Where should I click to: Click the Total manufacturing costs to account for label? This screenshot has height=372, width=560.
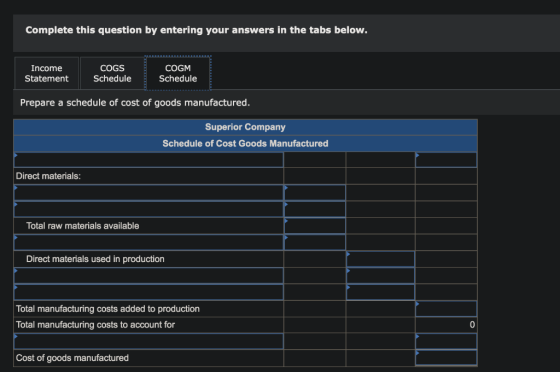(95, 325)
